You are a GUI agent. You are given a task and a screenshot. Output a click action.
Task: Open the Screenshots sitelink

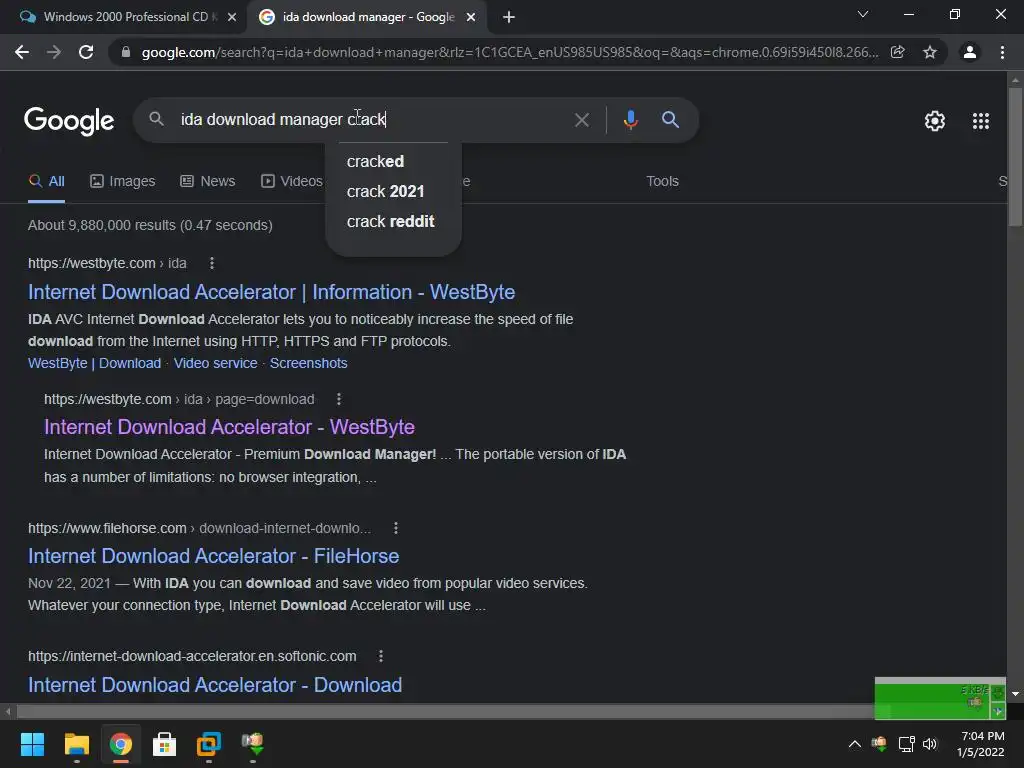tap(308, 363)
